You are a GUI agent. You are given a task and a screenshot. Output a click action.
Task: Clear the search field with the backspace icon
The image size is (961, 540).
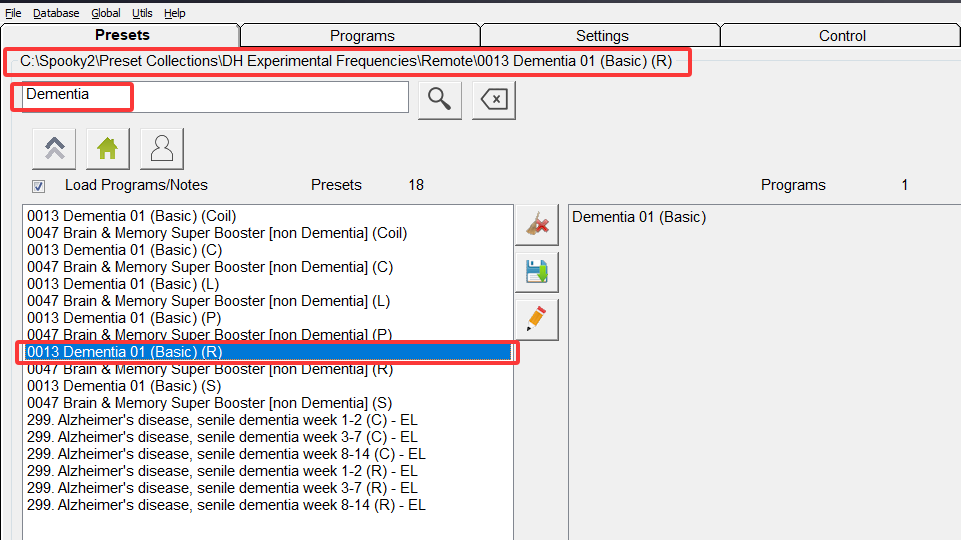[494, 99]
